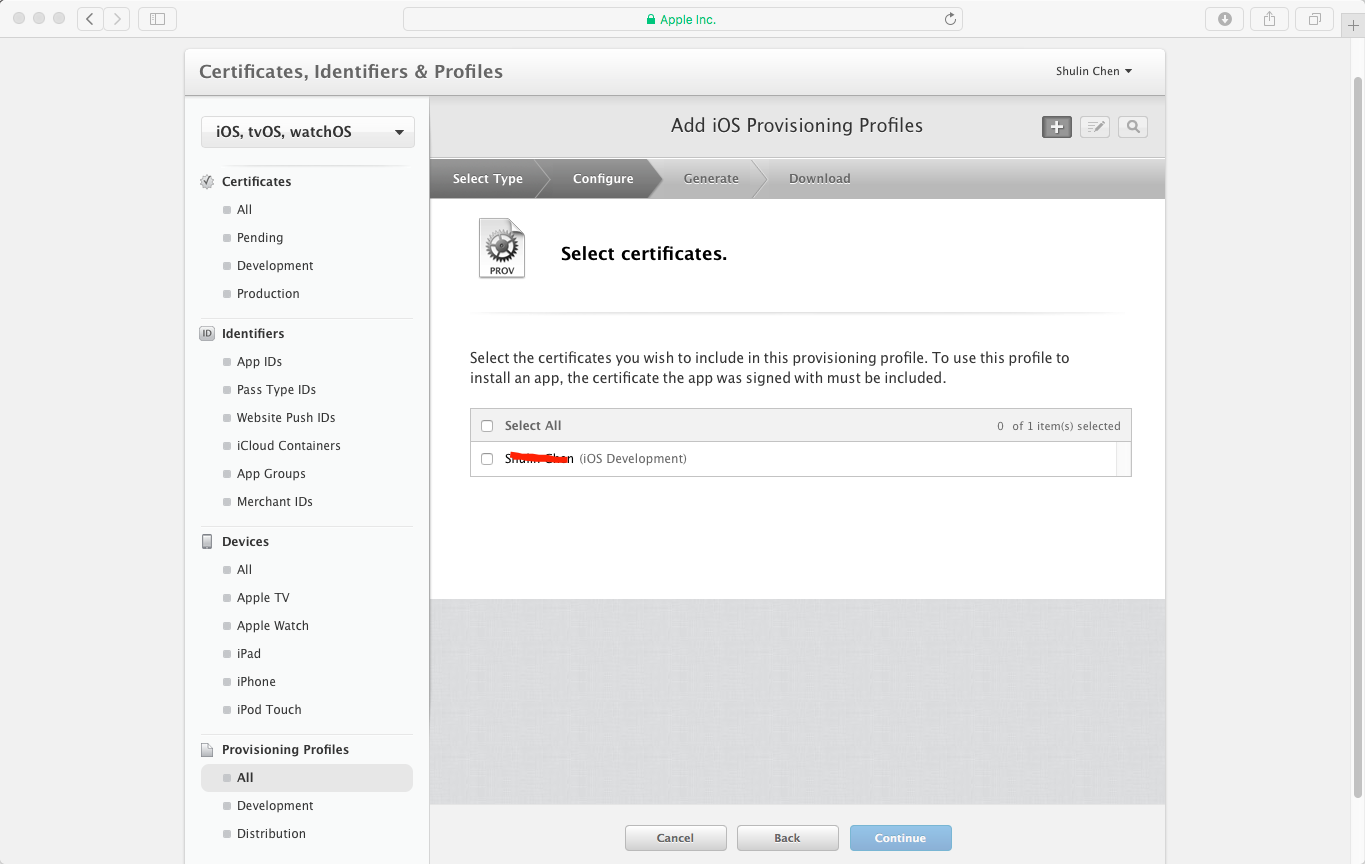The height and width of the screenshot is (864, 1365).
Task: Open Merchant IDs
Action: point(275,502)
